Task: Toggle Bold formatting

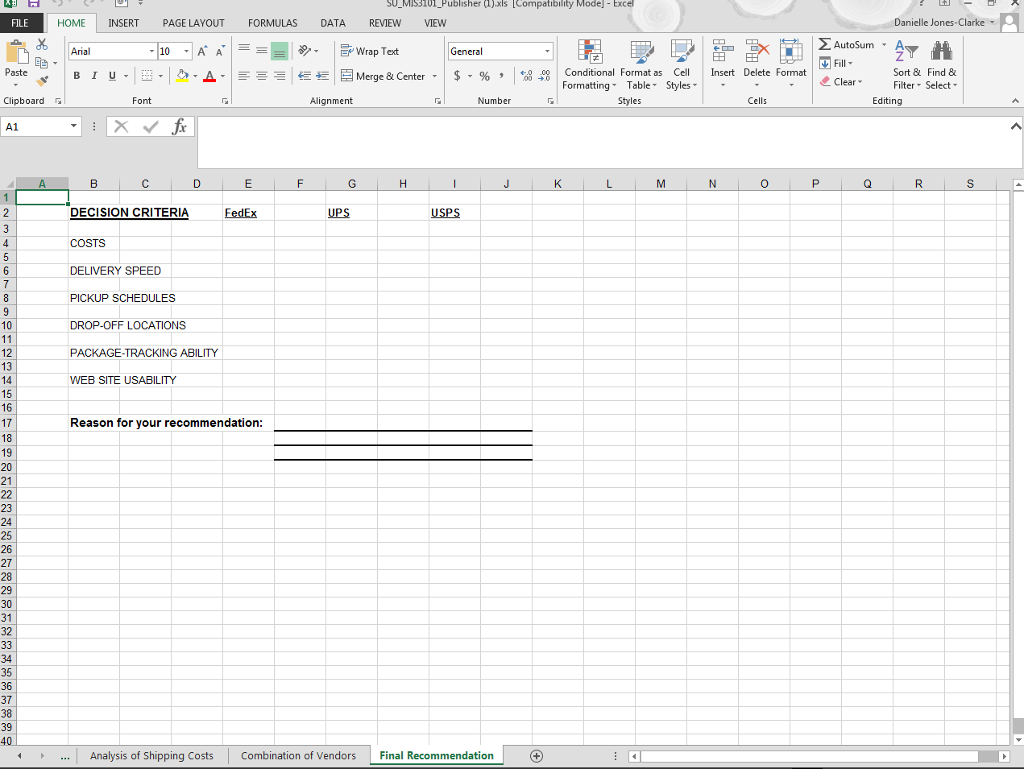Action: coord(77,77)
